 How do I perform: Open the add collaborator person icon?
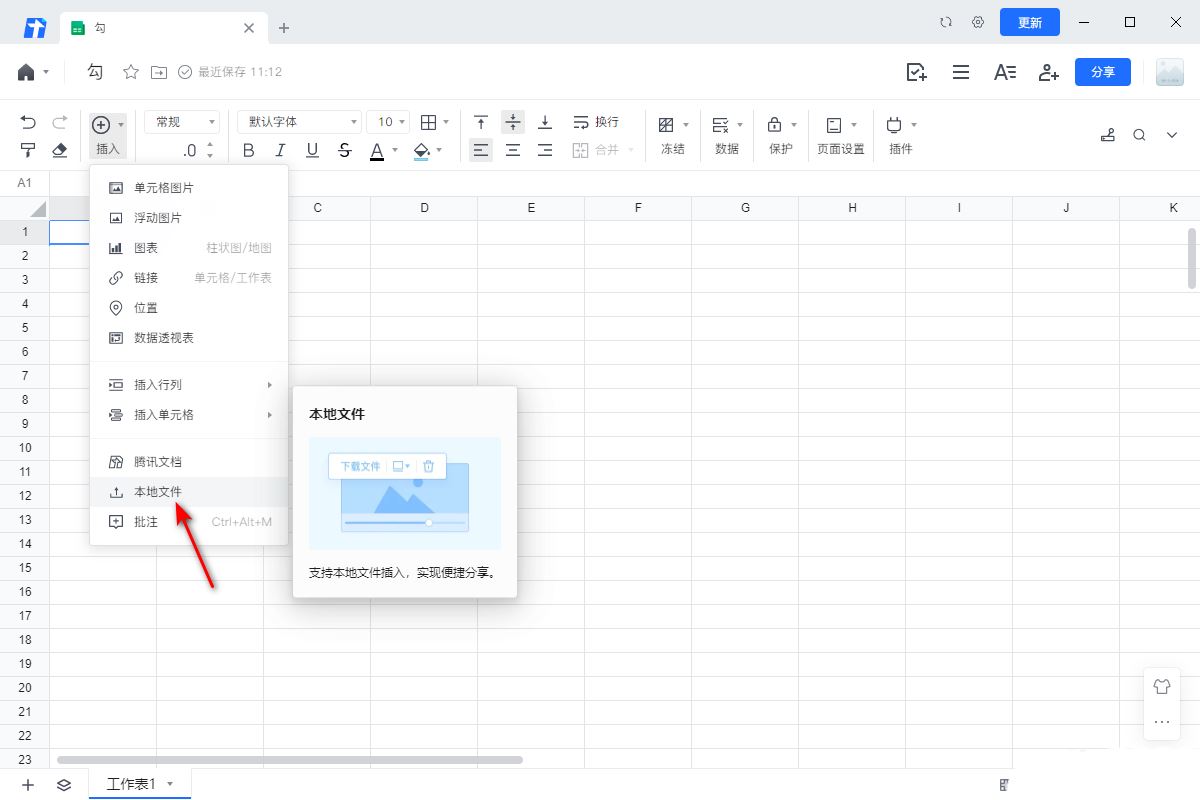[1048, 72]
